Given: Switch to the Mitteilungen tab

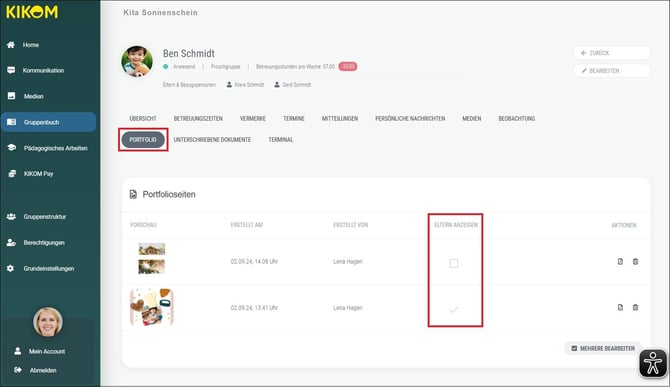Looking at the screenshot, I should 340,119.
